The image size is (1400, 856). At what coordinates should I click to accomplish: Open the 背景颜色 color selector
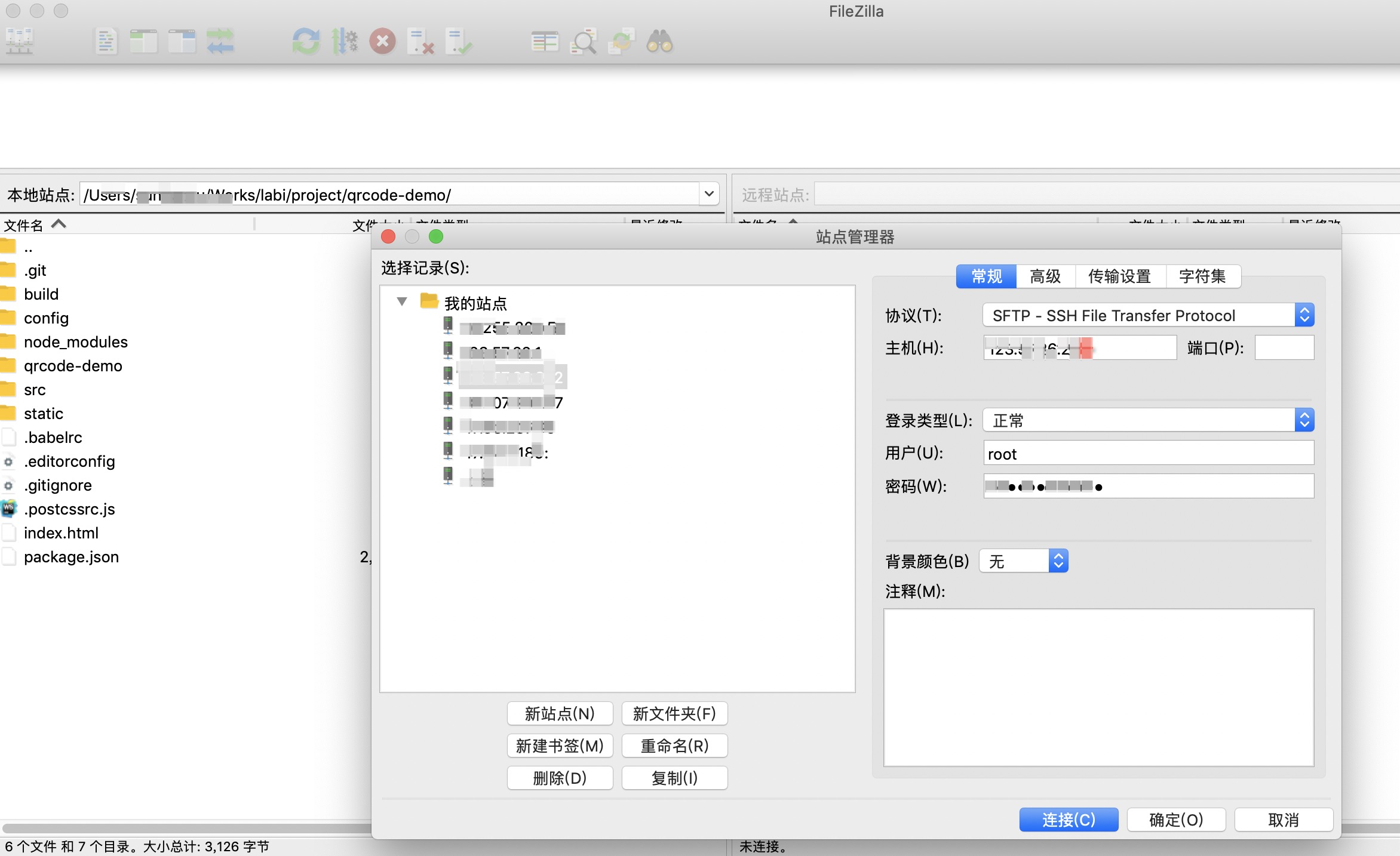[x=1057, y=561]
